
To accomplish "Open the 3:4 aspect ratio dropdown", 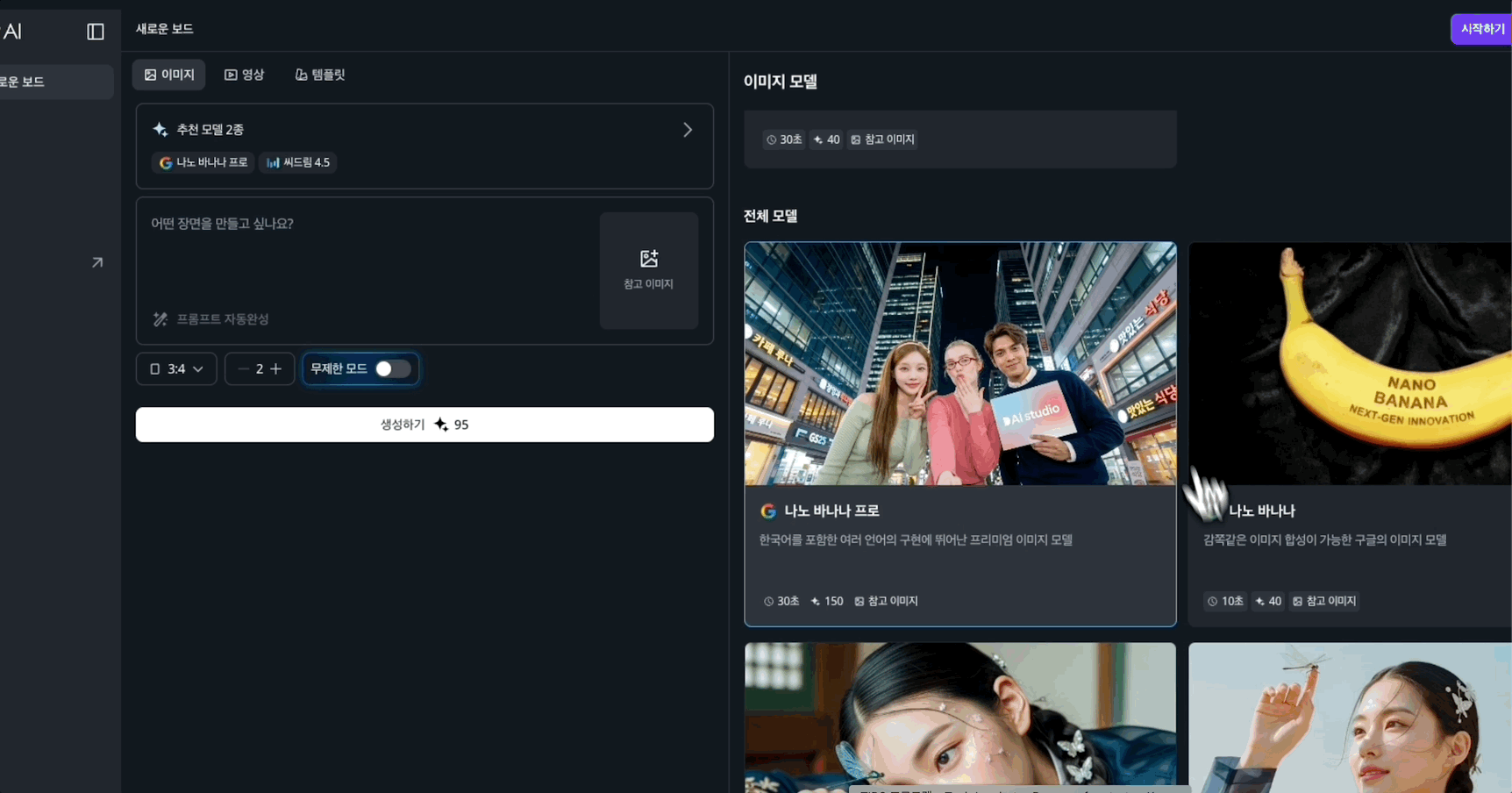I will click(x=176, y=369).
